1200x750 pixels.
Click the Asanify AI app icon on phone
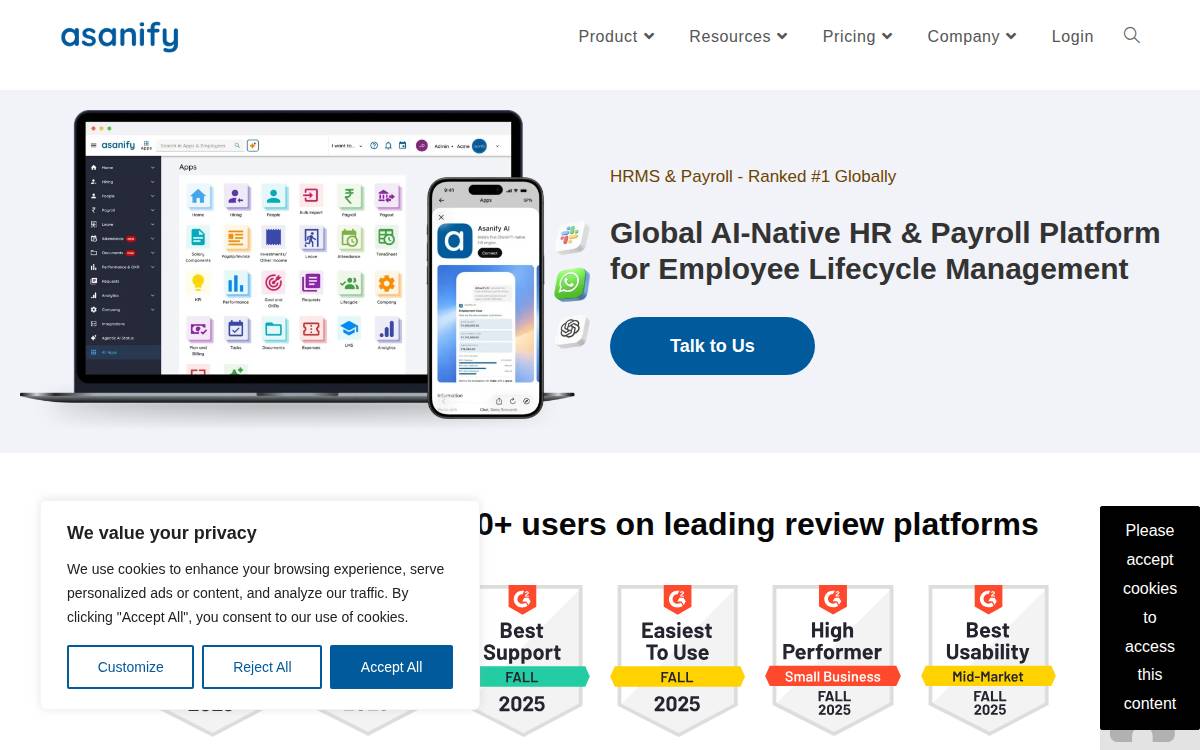coord(454,241)
